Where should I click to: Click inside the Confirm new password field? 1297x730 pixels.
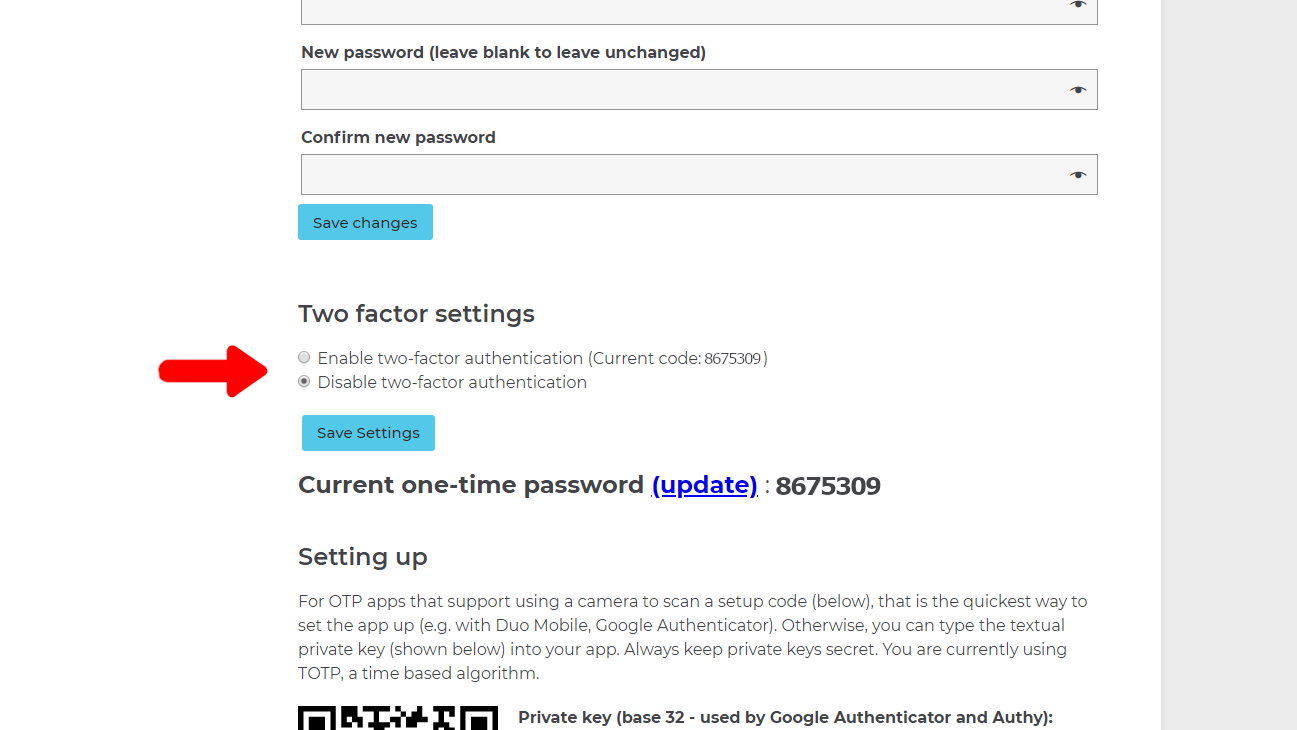[x=650, y=174]
